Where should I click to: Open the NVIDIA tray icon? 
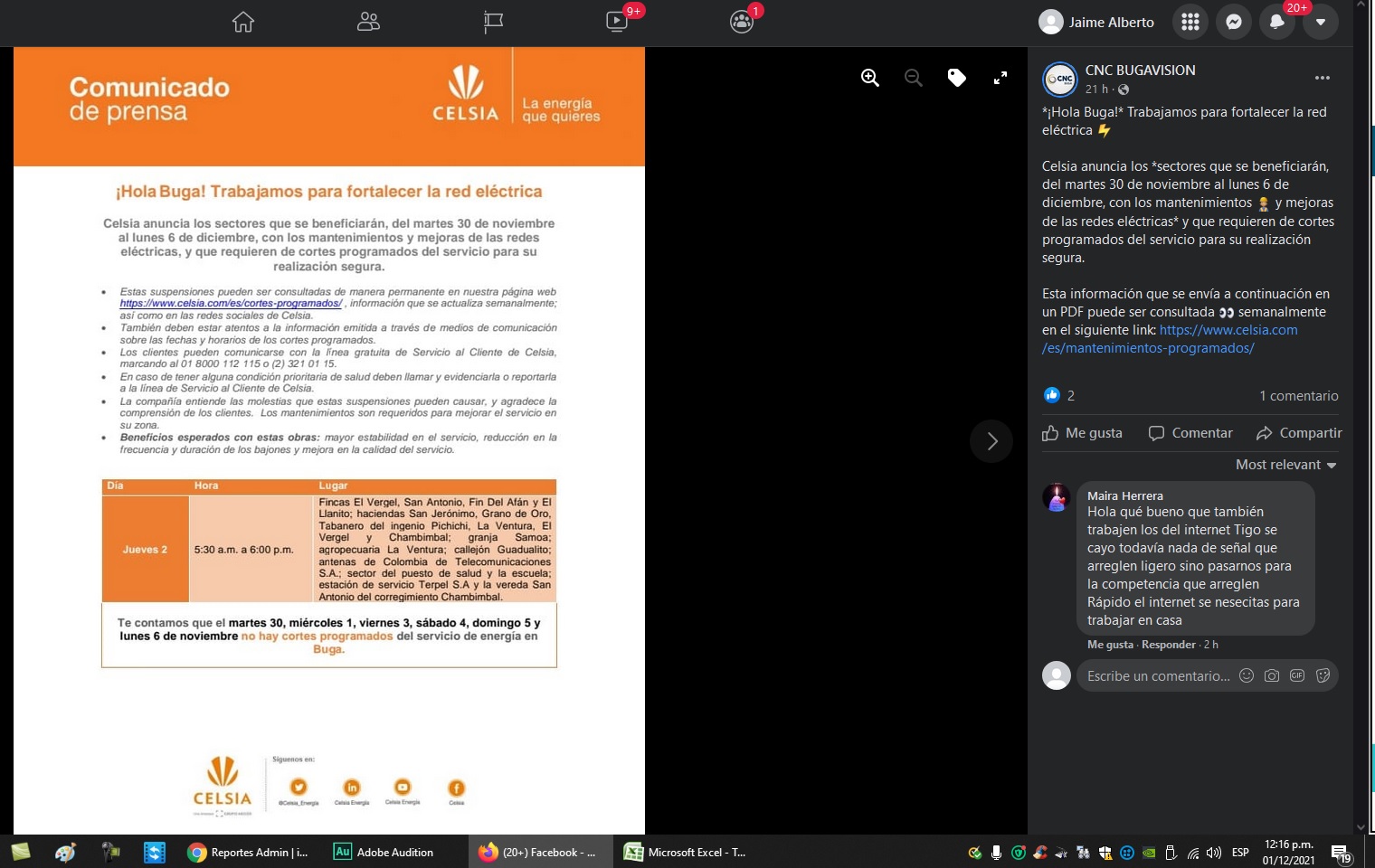point(1149,853)
